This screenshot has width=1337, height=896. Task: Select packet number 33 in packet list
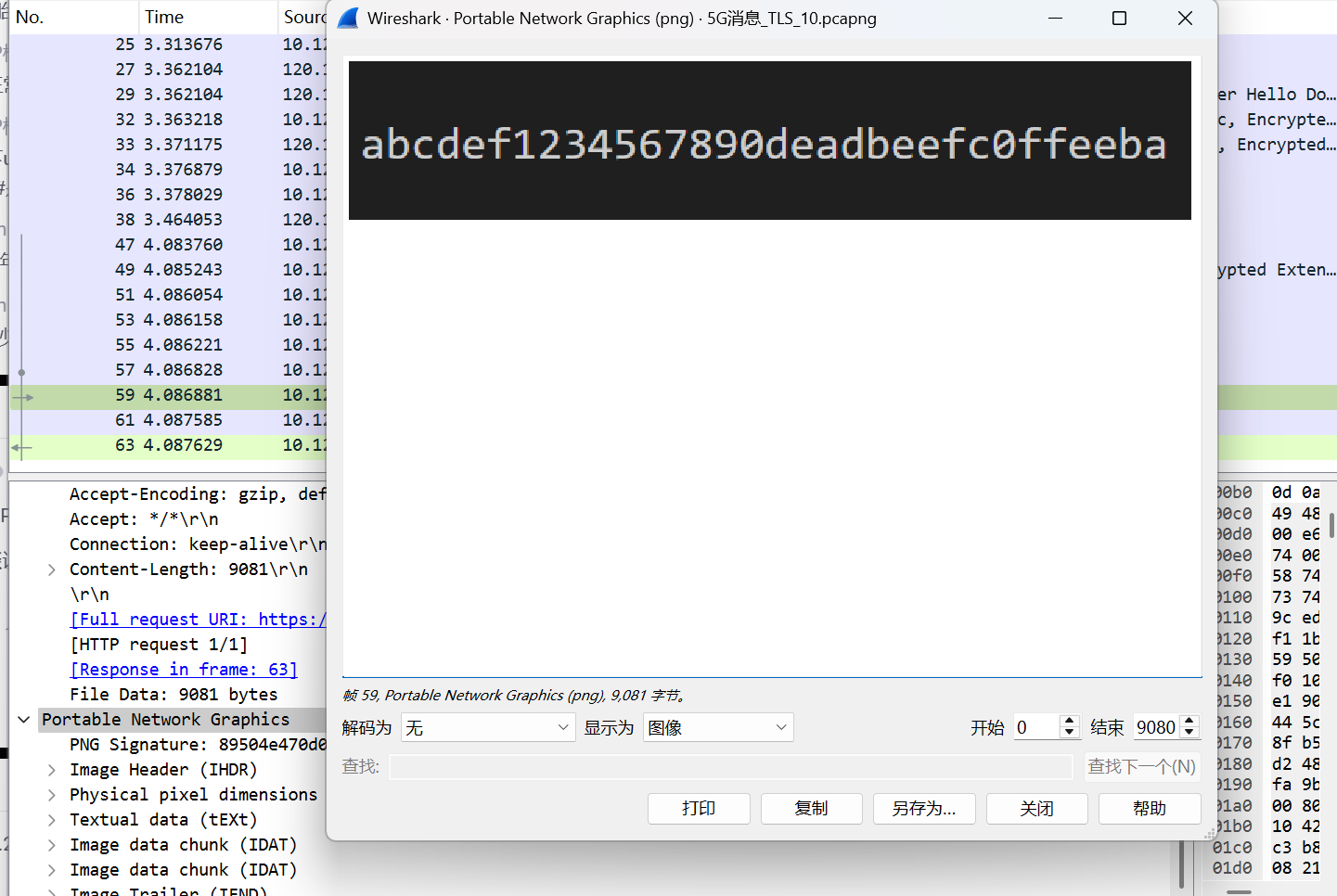click(168, 145)
